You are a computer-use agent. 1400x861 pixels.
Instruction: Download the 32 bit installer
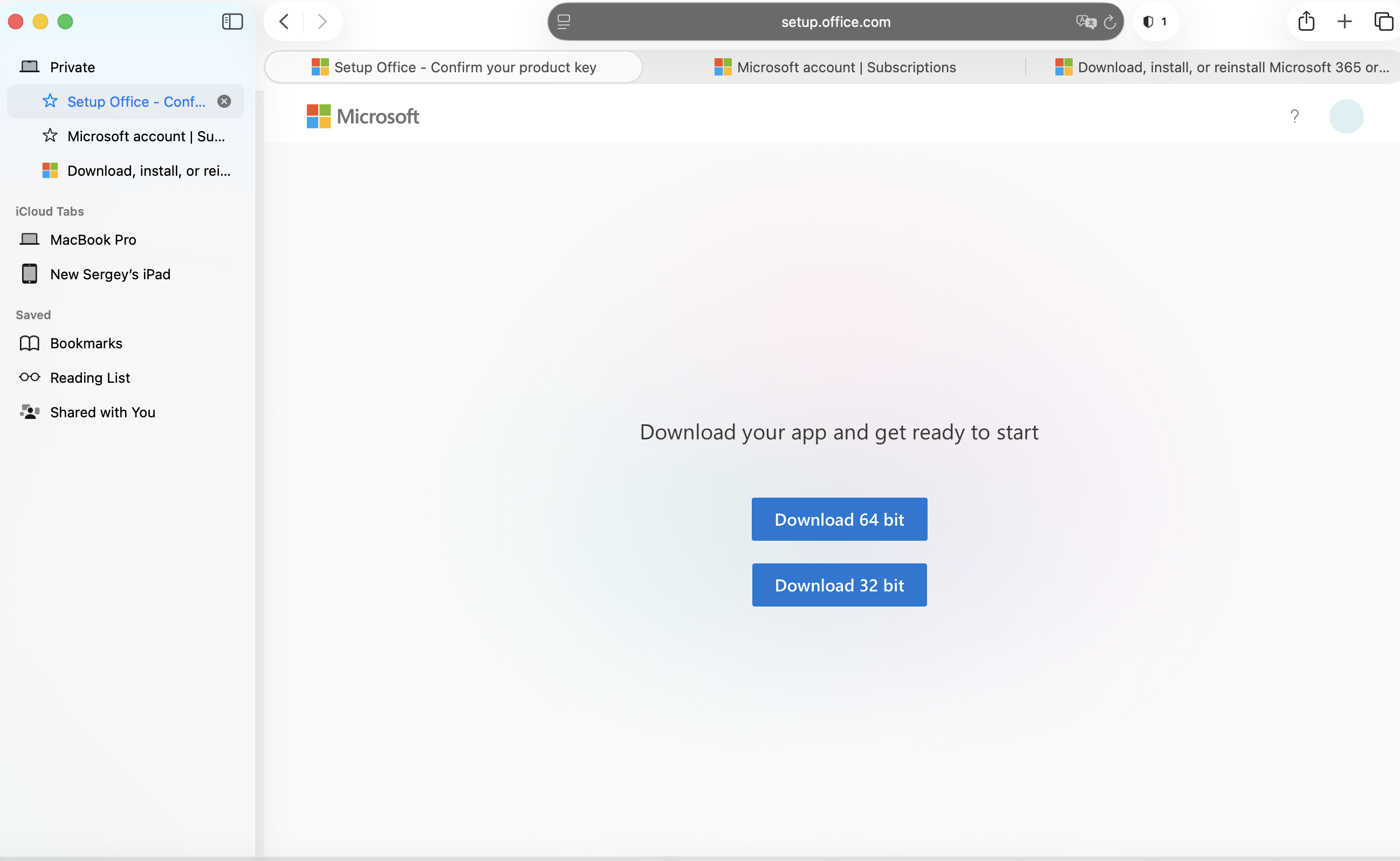pyautogui.click(x=839, y=586)
